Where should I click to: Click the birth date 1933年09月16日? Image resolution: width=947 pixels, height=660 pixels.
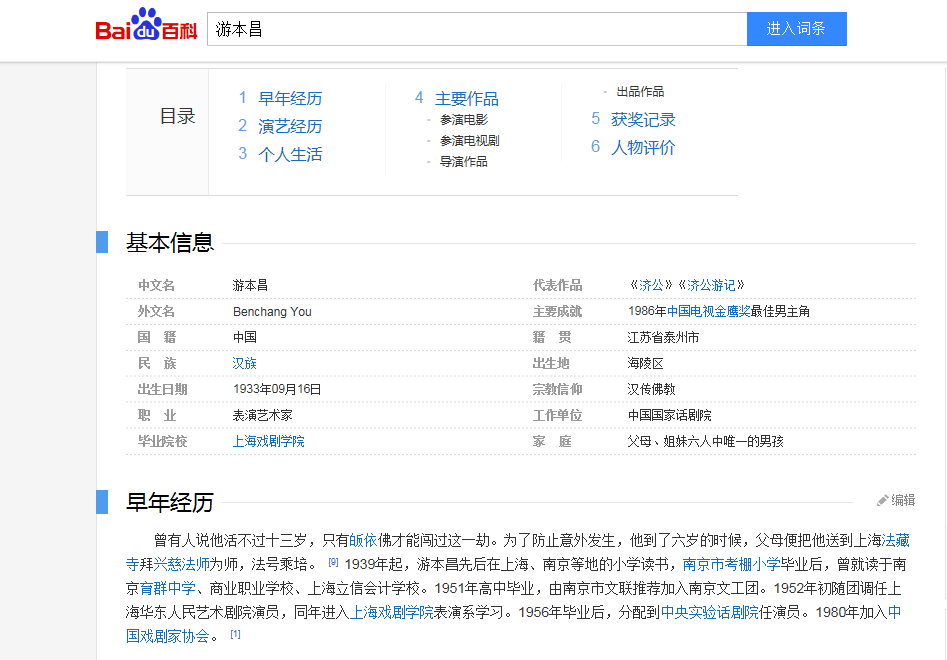tap(277, 389)
